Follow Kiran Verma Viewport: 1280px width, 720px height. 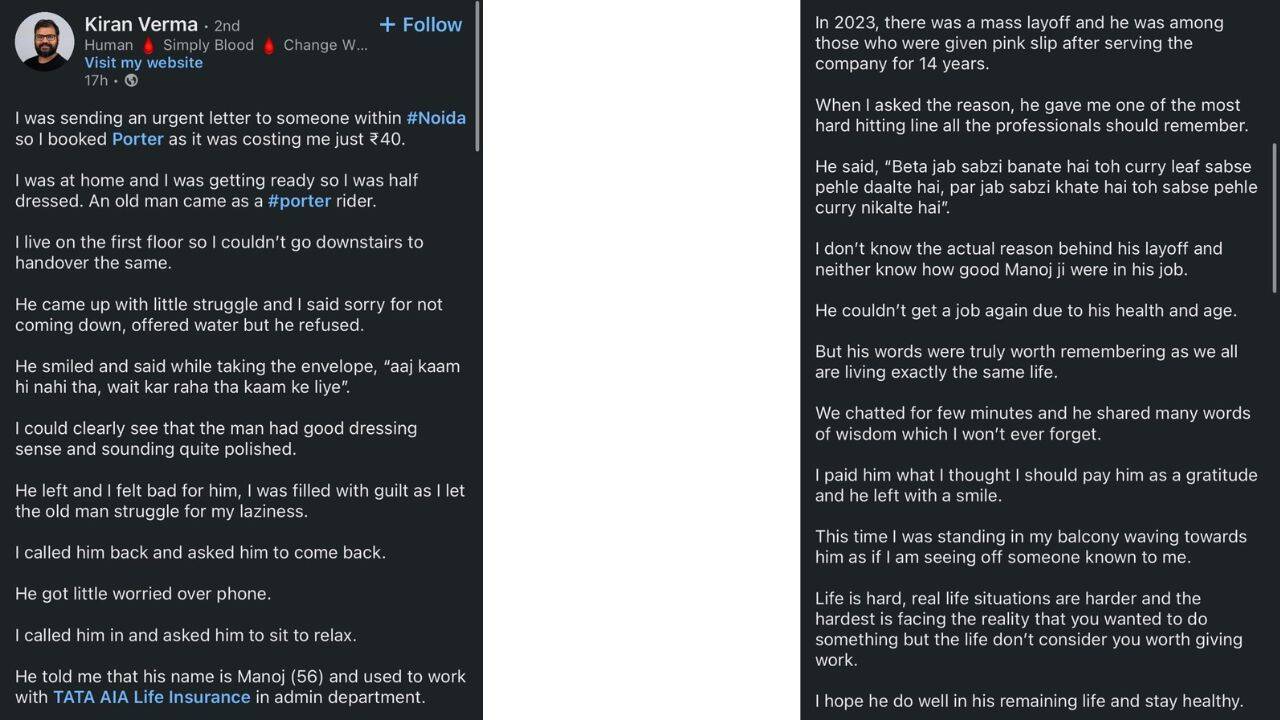420,25
